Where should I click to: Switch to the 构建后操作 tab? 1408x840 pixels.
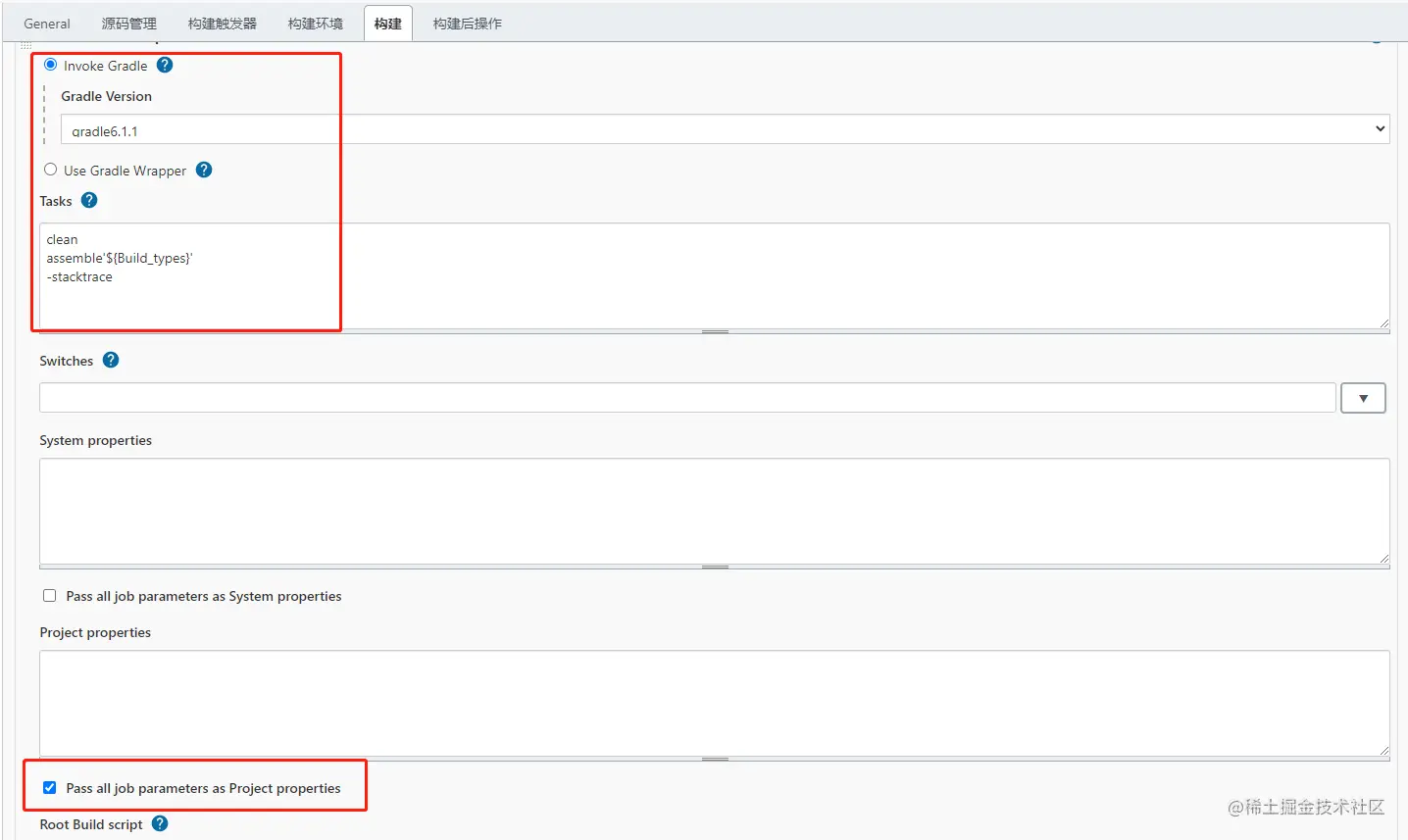(468, 23)
